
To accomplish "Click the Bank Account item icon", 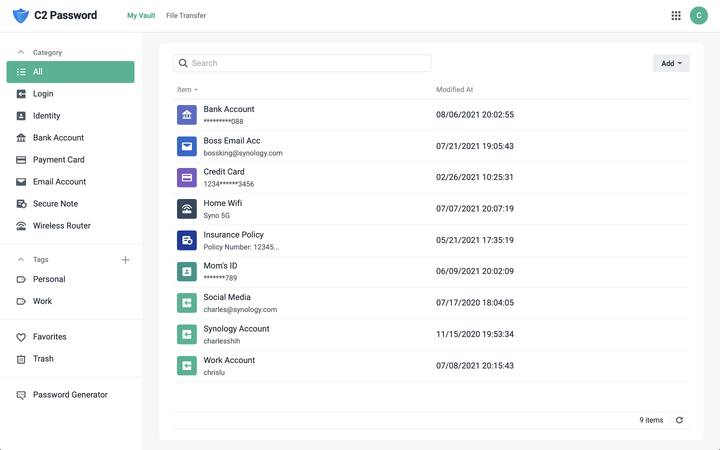I will [186, 115].
